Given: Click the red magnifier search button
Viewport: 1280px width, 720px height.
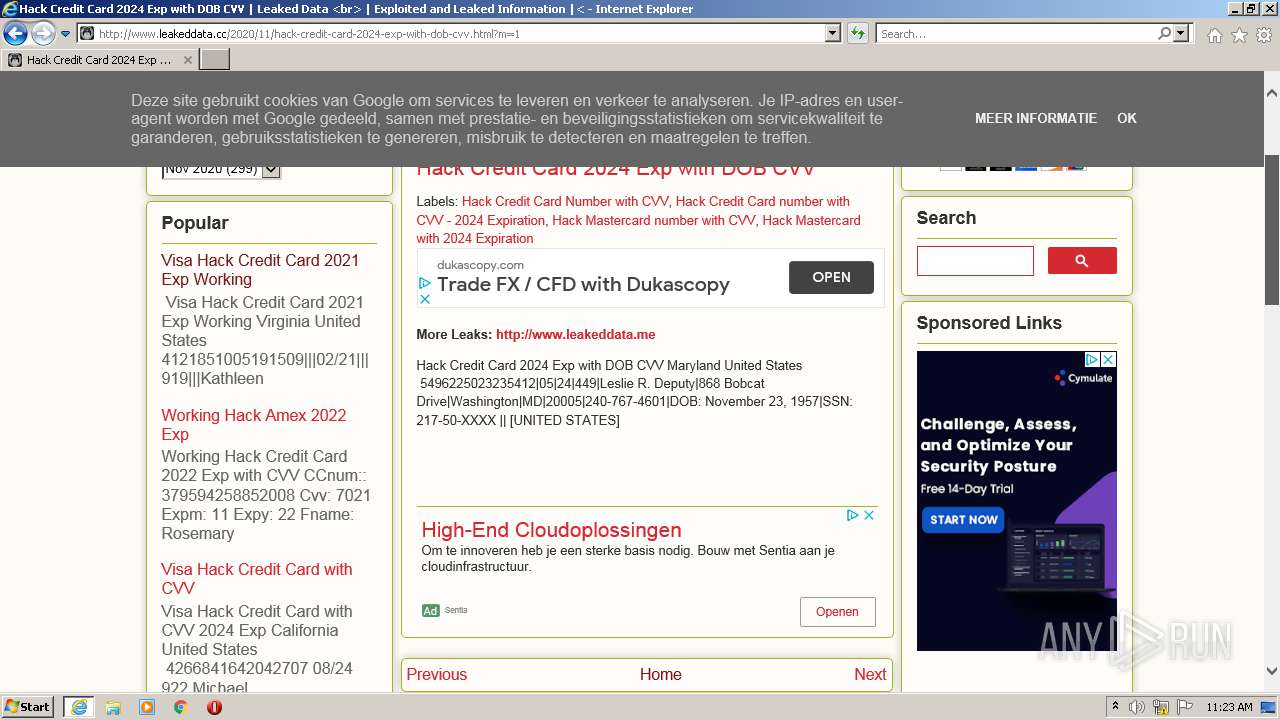Looking at the screenshot, I should (1082, 261).
